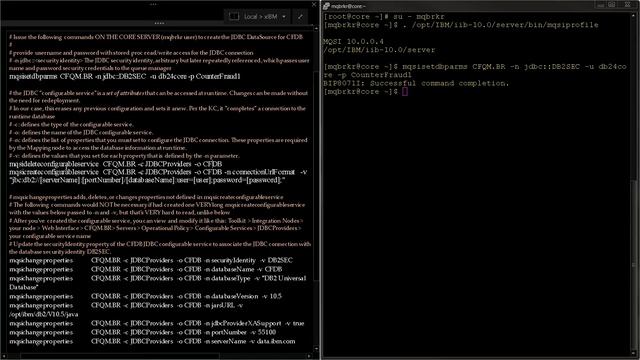
Task: Click the '/opt/ibm/db2/V10.5/java' path text
Action: (x=44, y=314)
